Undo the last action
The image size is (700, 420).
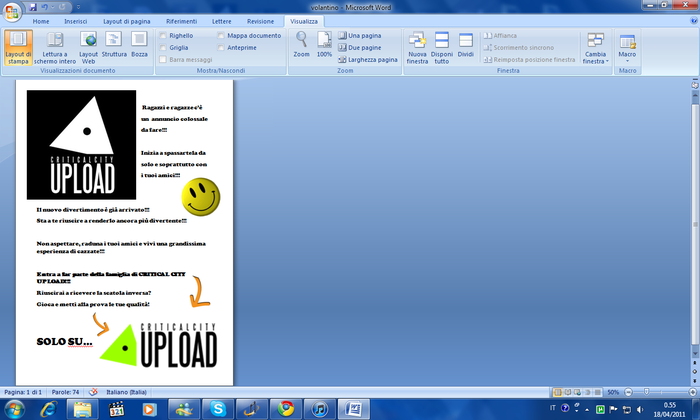[44, 7]
